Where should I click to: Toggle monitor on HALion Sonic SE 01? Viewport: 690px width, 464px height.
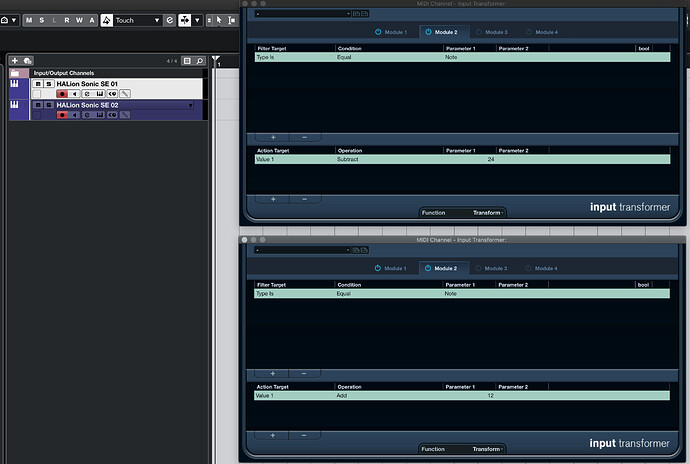point(74,94)
